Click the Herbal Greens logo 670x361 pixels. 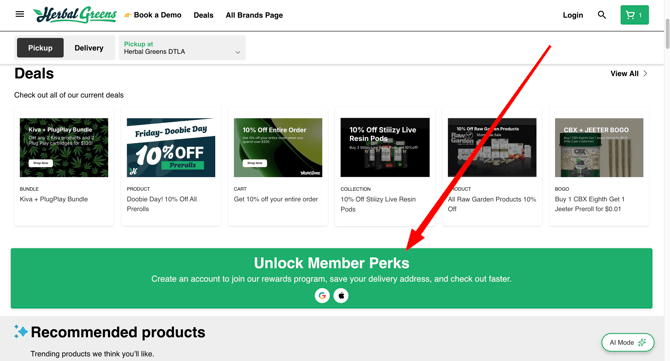(75, 15)
